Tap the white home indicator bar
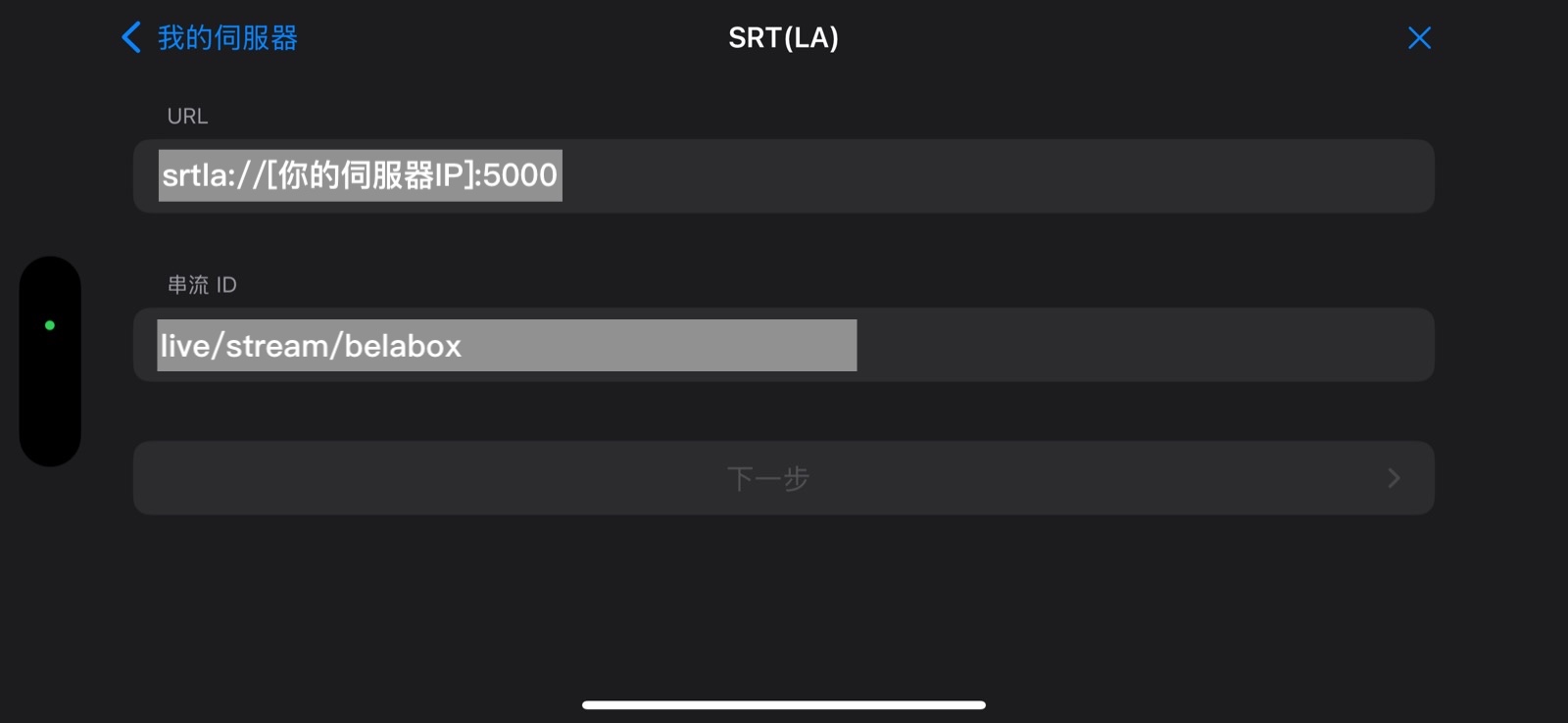This screenshot has width=1568, height=723. click(783, 704)
